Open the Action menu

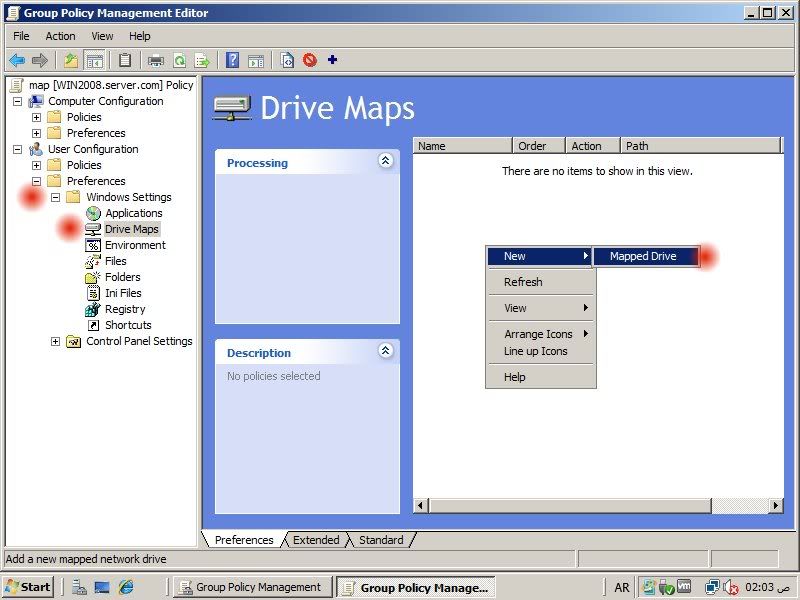pyautogui.click(x=60, y=36)
